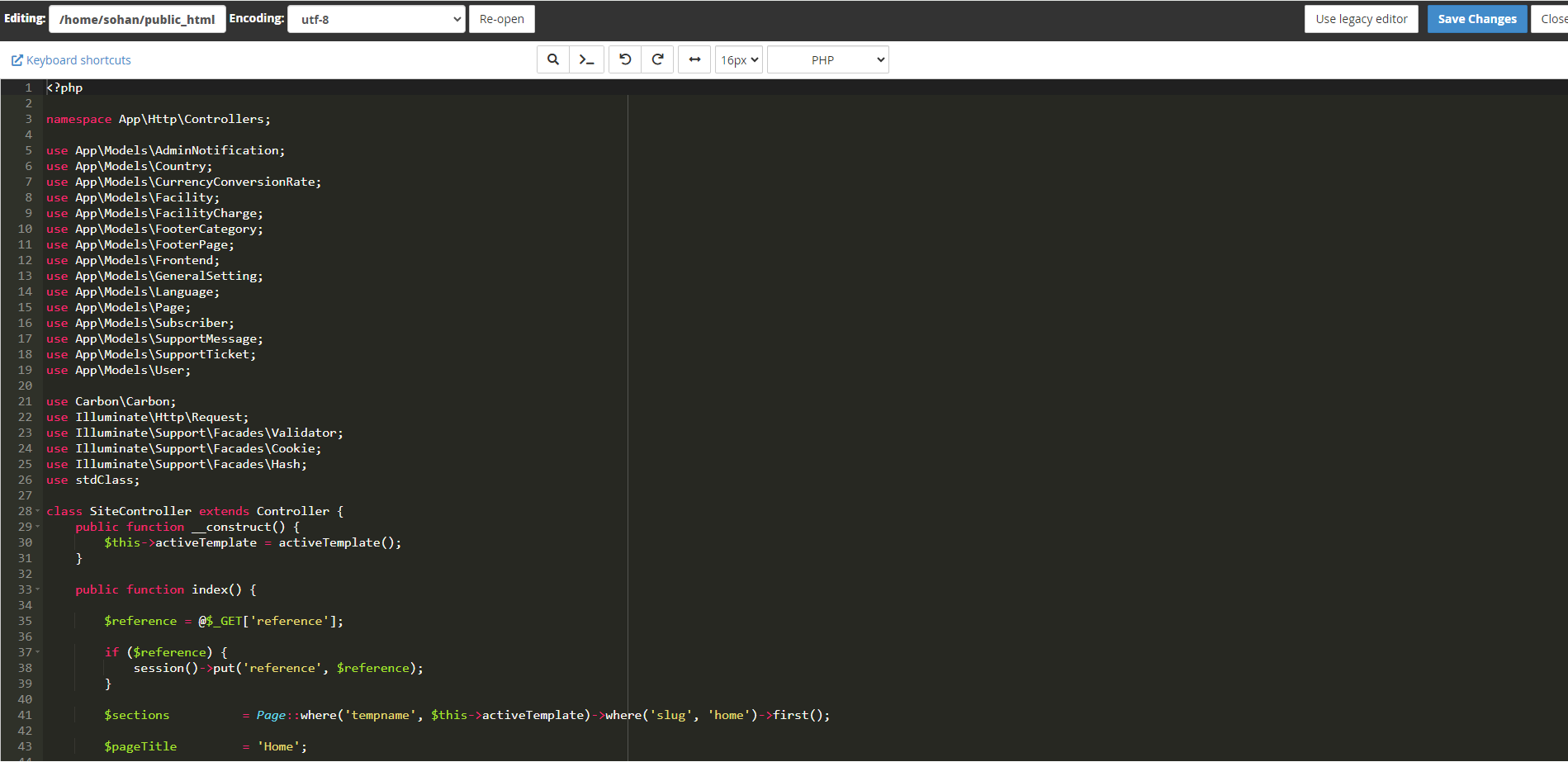Open the PHP language mode dropdown
This screenshot has width=1568, height=762.
click(827, 59)
